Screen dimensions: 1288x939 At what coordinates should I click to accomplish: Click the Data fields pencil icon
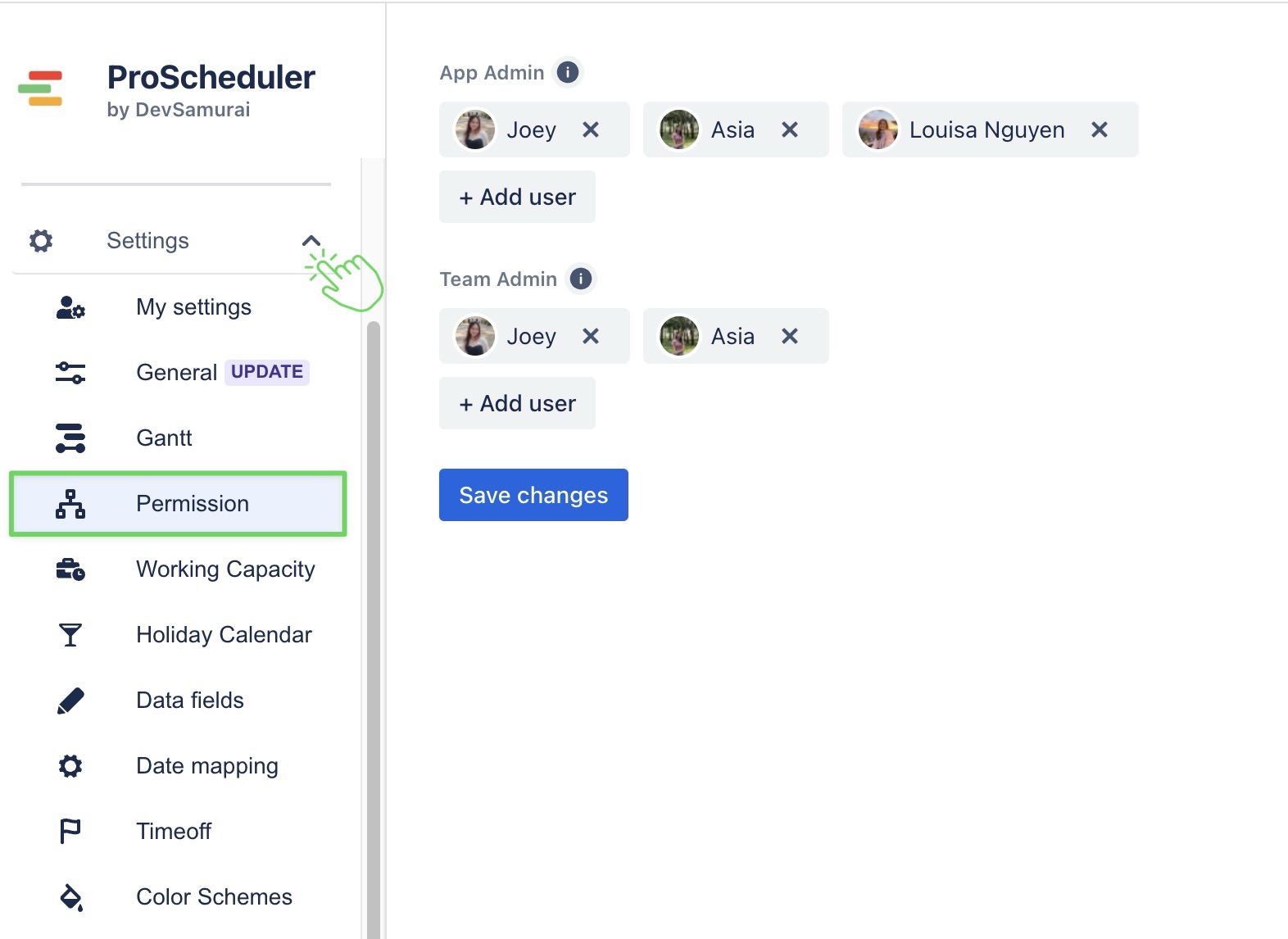[x=70, y=701]
